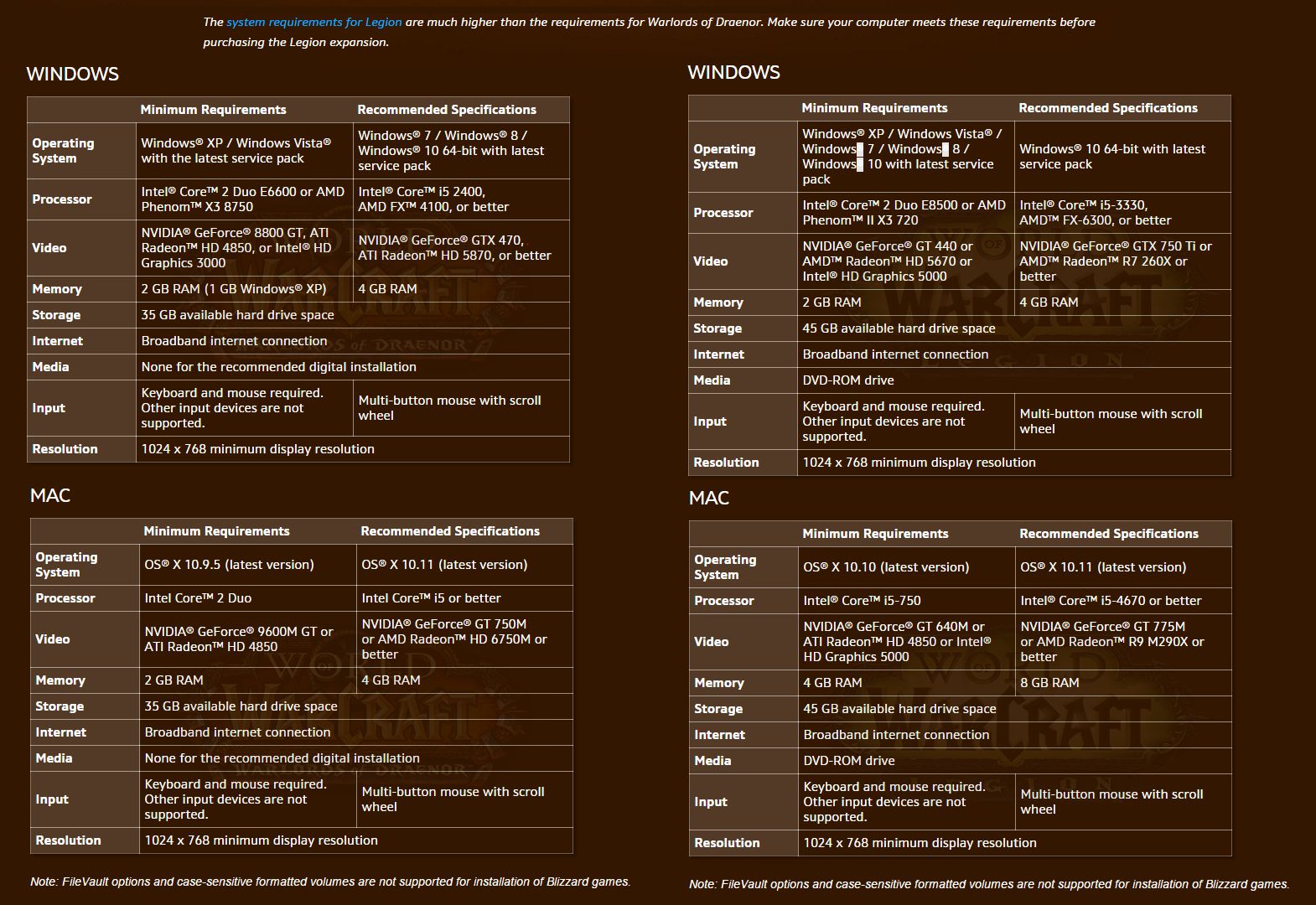Click the '8 GB RAM' cell

coord(1123,683)
